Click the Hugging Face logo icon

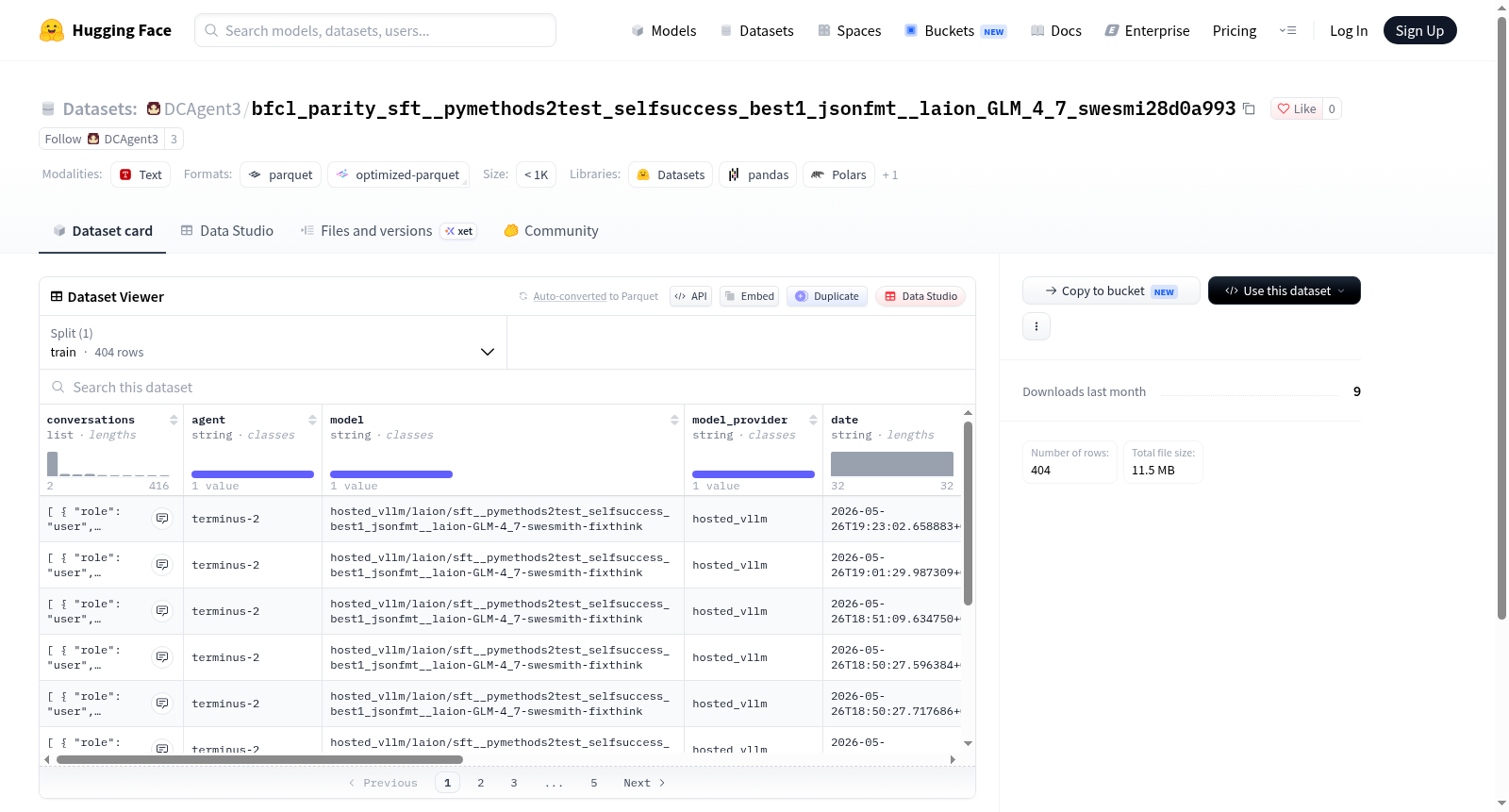coord(52,30)
